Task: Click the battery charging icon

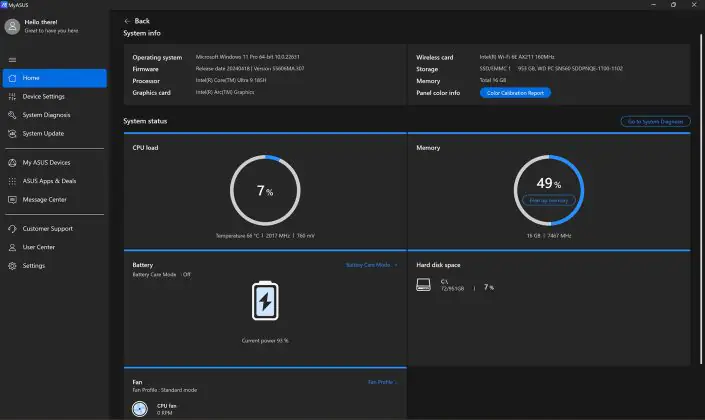Action: click(265, 300)
